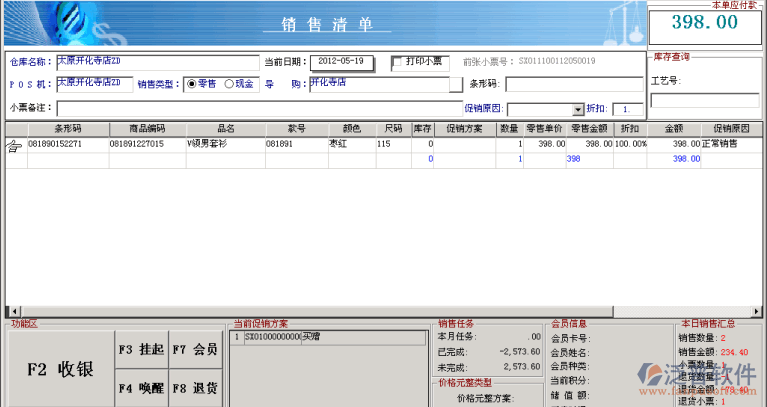Click the 当前日期 date field
The width and height of the screenshot is (767, 407).
pyautogui.click(x=342, y=62)
